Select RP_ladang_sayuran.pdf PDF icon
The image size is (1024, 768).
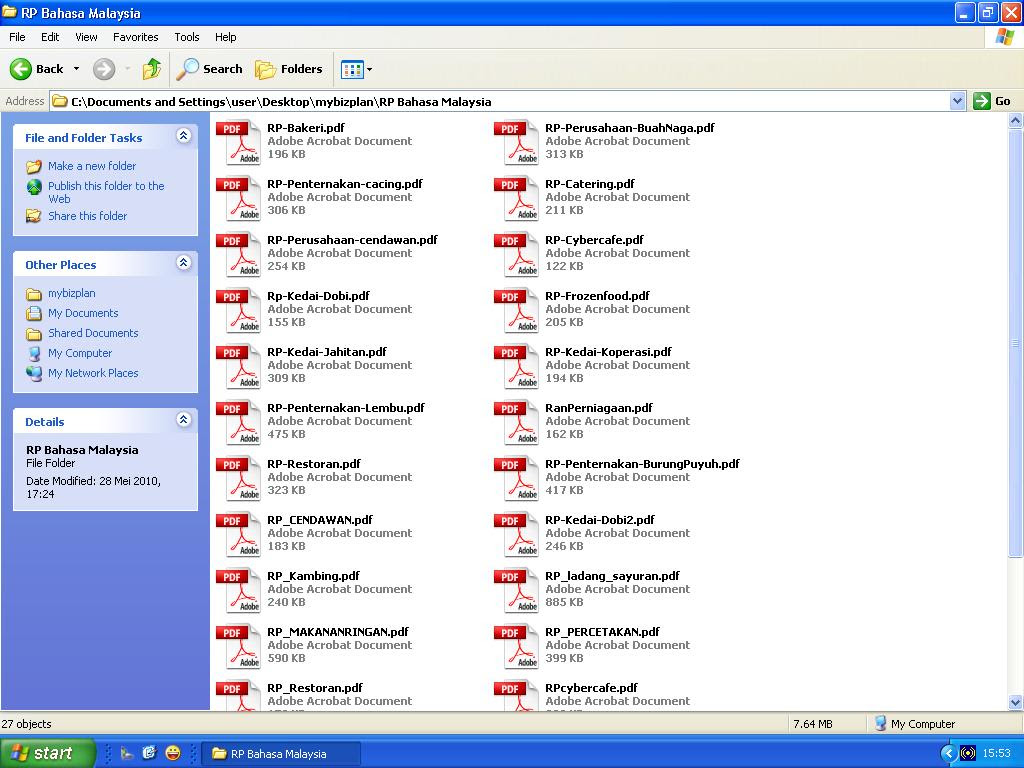tap(517, 591)
